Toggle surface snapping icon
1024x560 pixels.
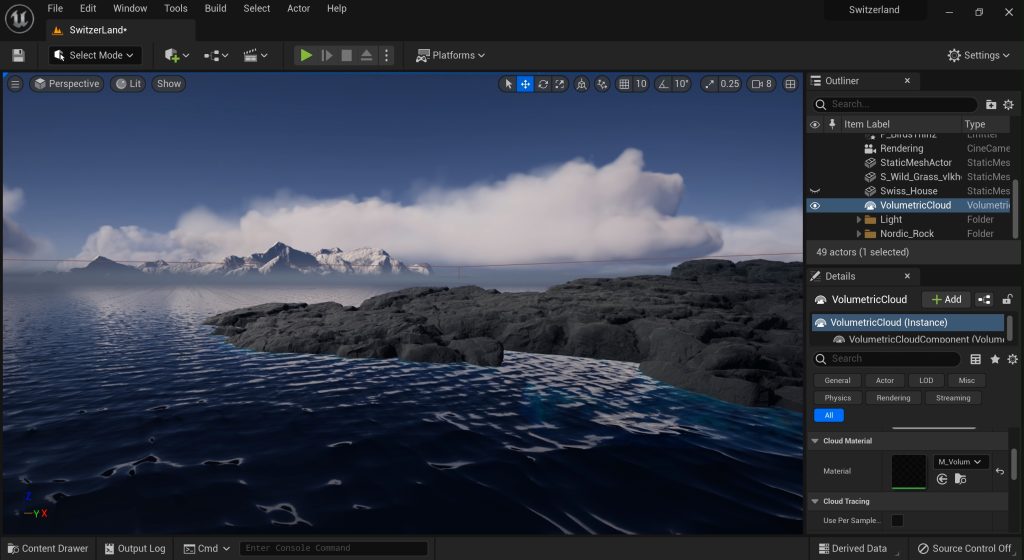[602, 84]
